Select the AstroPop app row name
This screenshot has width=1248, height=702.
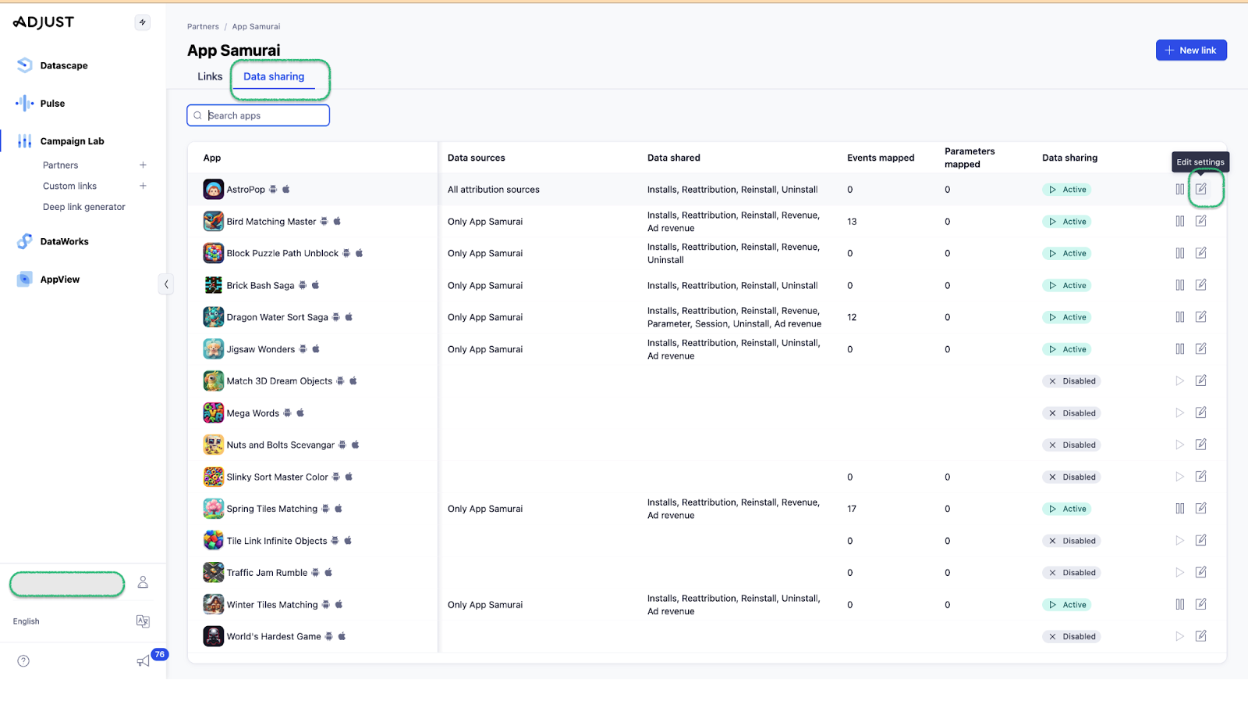pyautogui.click(x=246, y=189)
